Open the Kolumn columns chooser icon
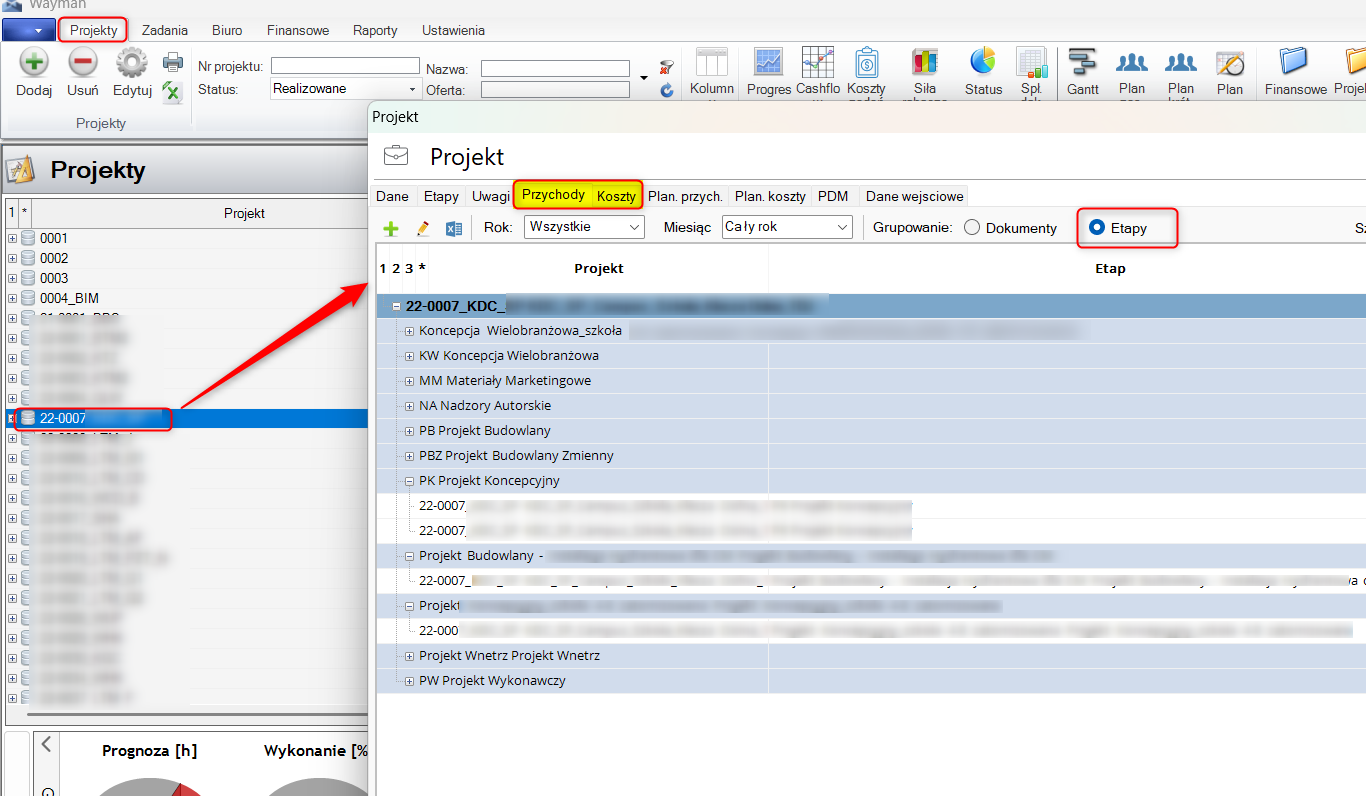This screenshot has height=796, width=1366. [x=712, y=63]
